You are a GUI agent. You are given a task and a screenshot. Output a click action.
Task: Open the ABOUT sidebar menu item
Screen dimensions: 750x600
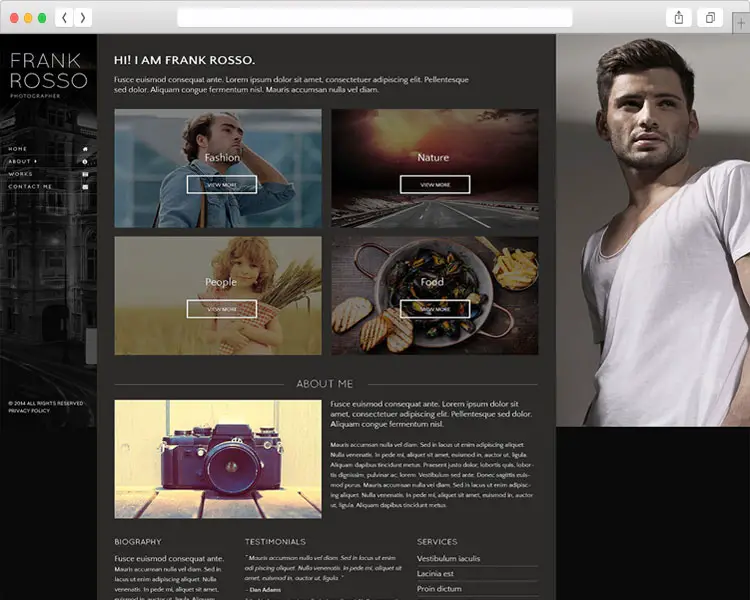point(19,162)
